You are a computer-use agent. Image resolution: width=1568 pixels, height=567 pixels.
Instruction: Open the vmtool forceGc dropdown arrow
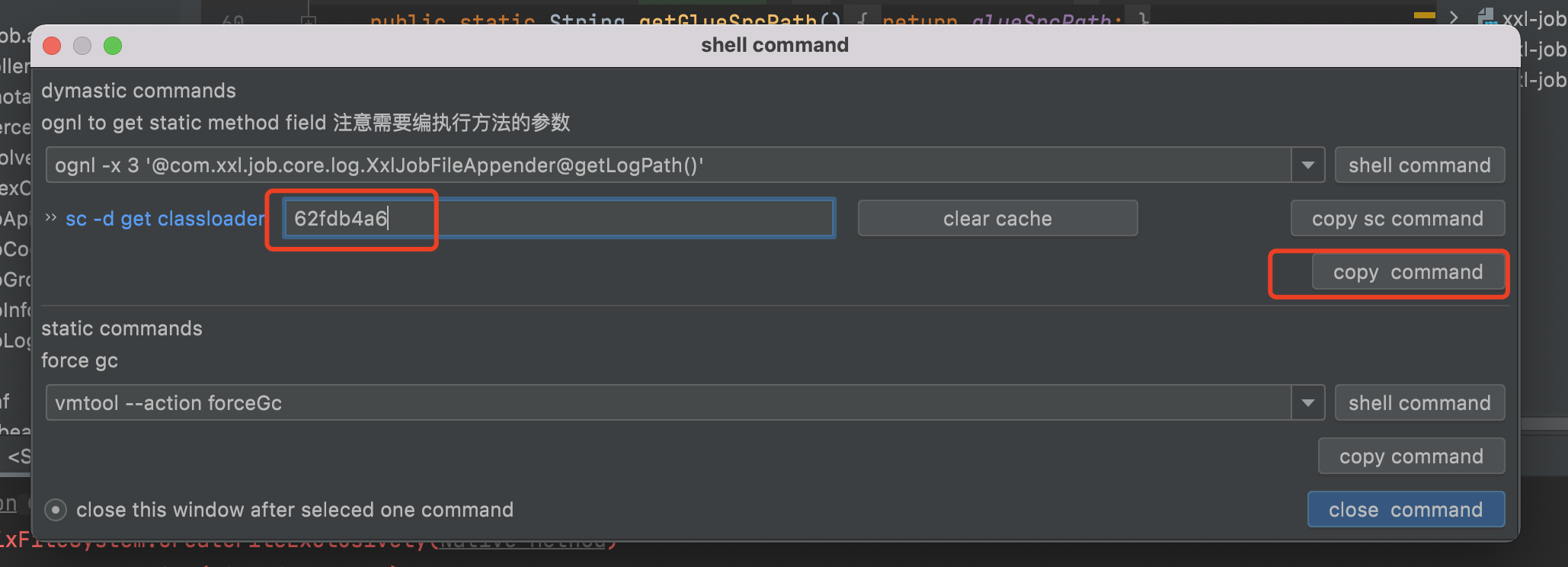click(x=1308, y=403)
